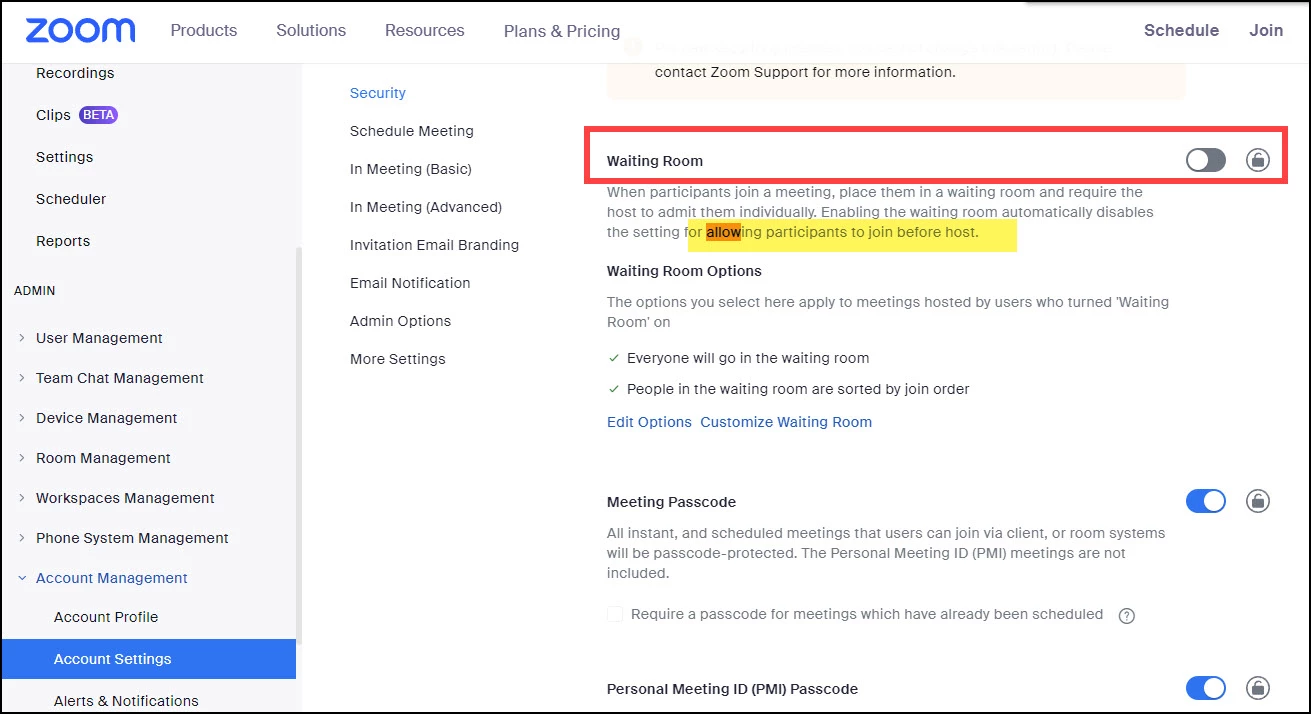
Task: Click the Meeting Passcode heading
Action: coord(671,502)
